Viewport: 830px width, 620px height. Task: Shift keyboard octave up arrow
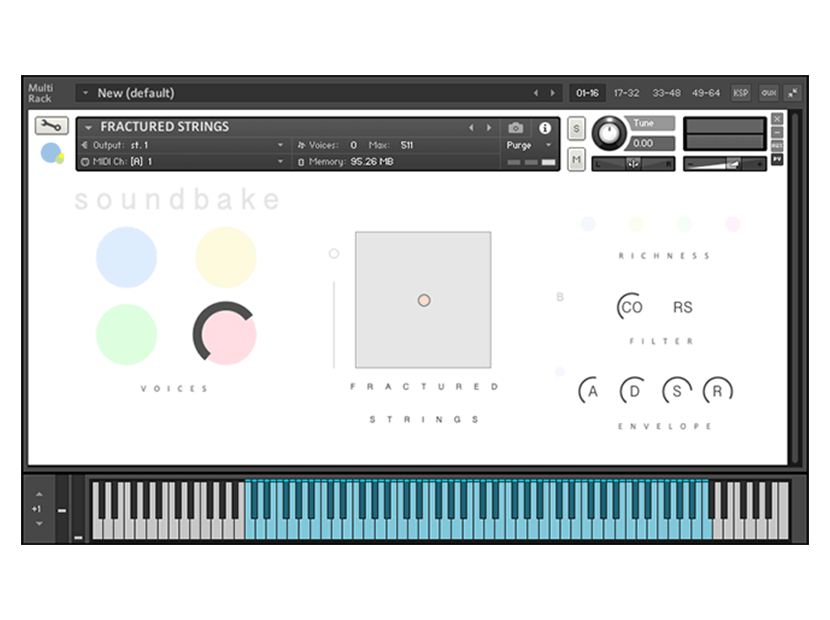[x=39, y=494]
